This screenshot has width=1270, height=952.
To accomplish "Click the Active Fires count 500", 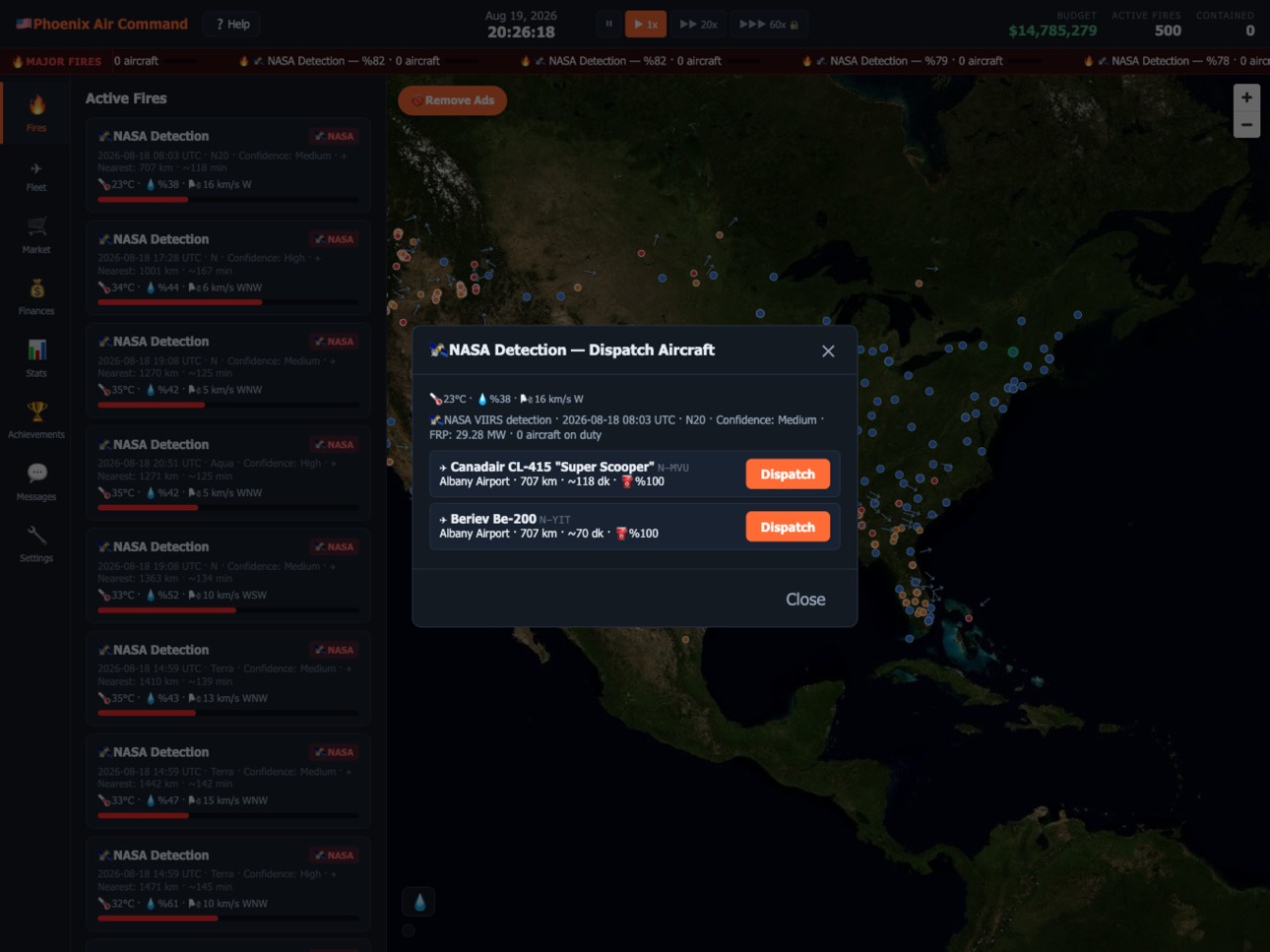I will [1168, 31].
